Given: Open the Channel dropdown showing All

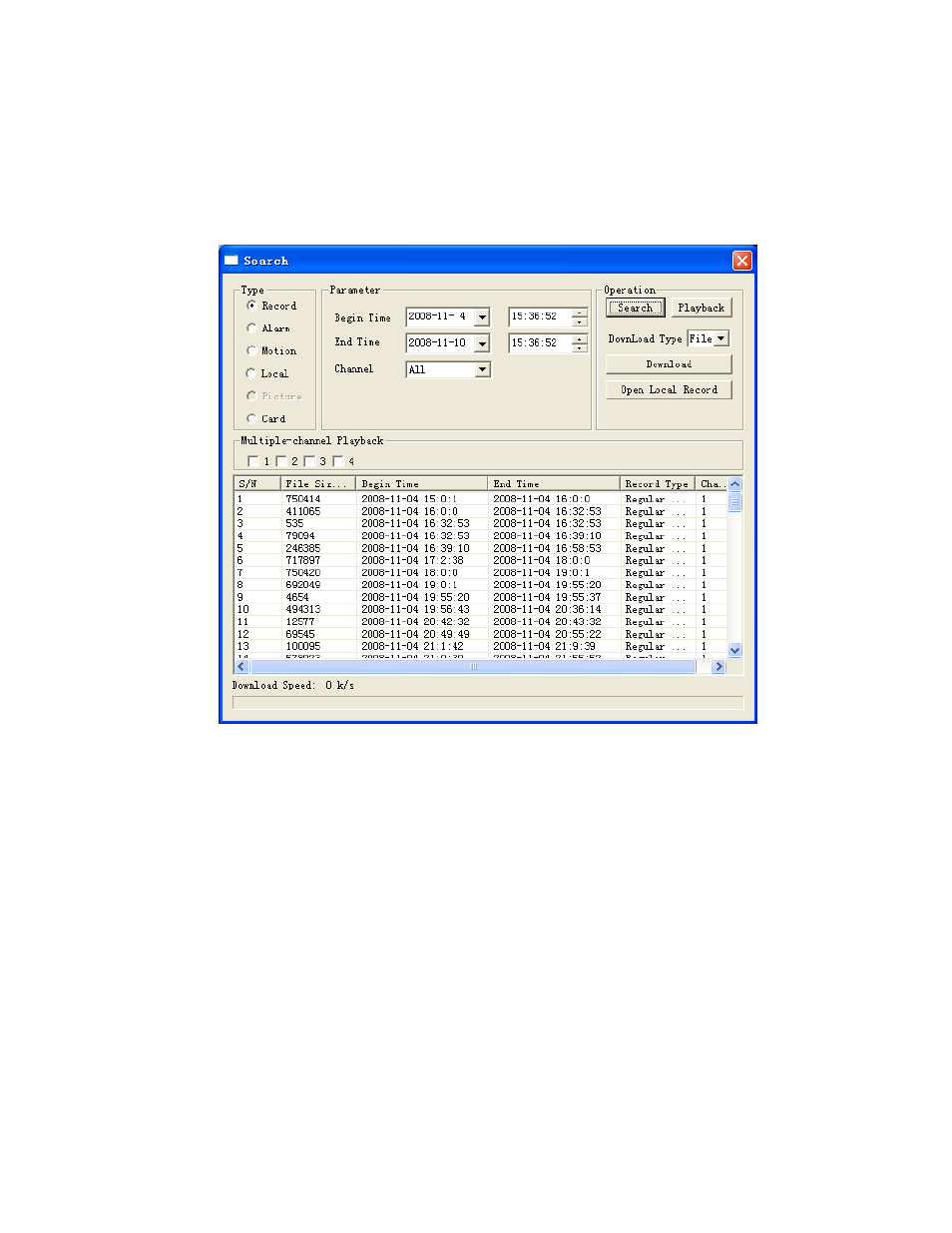Looking at the screenshot, I should pyautogui.click(x=482, y=369).
